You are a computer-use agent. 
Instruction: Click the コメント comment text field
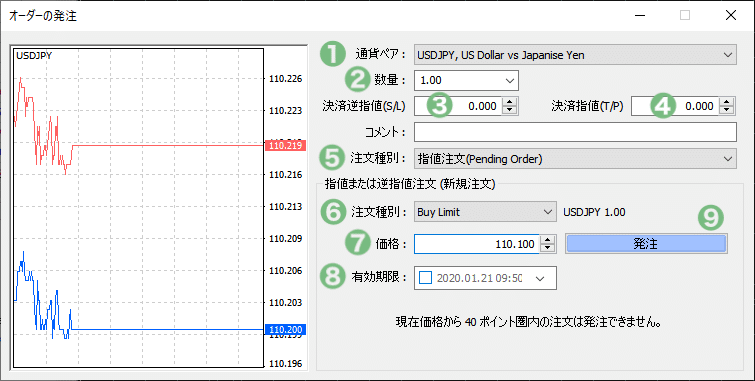pyautogui.click(x=575, y=132)
